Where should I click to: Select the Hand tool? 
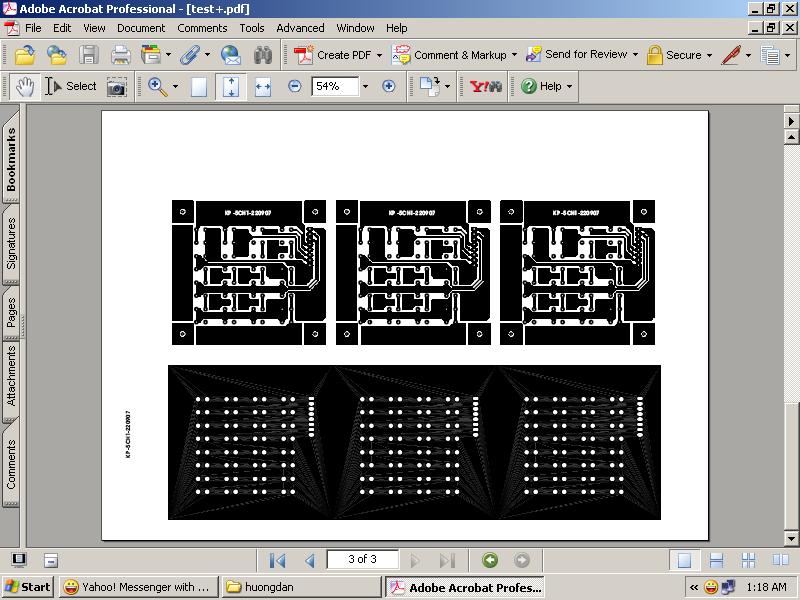pos(24,86)
